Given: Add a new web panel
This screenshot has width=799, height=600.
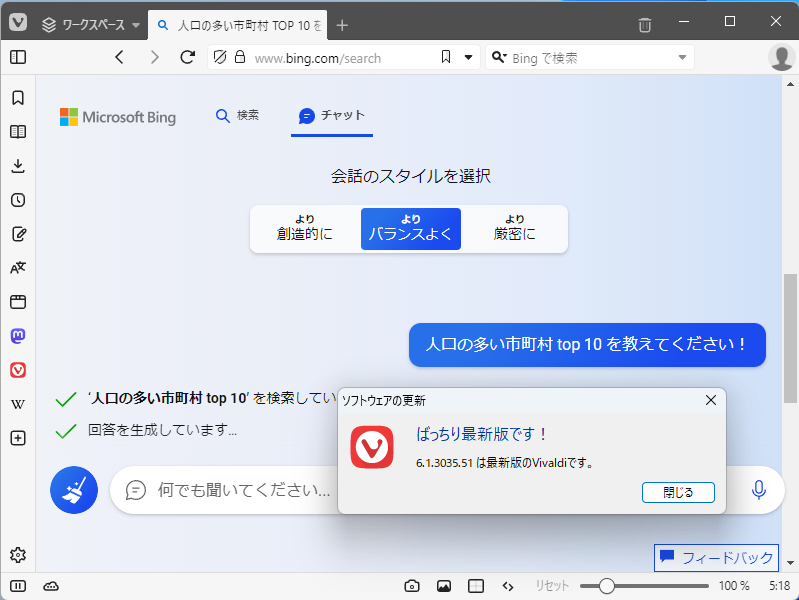Looking at the screenshot, I should [x=18, y=438].
